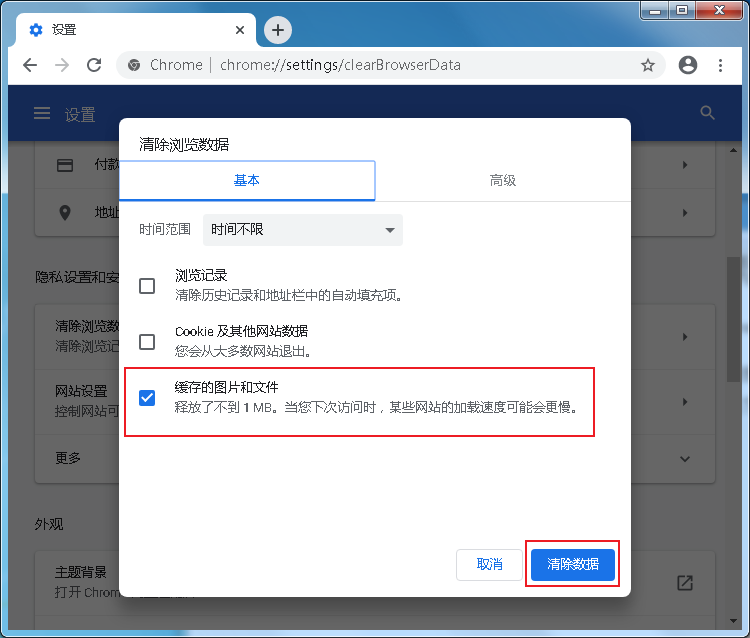Viewport: 750px width, 638px height.
Task: Close the 设置 tab
Action: (240, 30)
